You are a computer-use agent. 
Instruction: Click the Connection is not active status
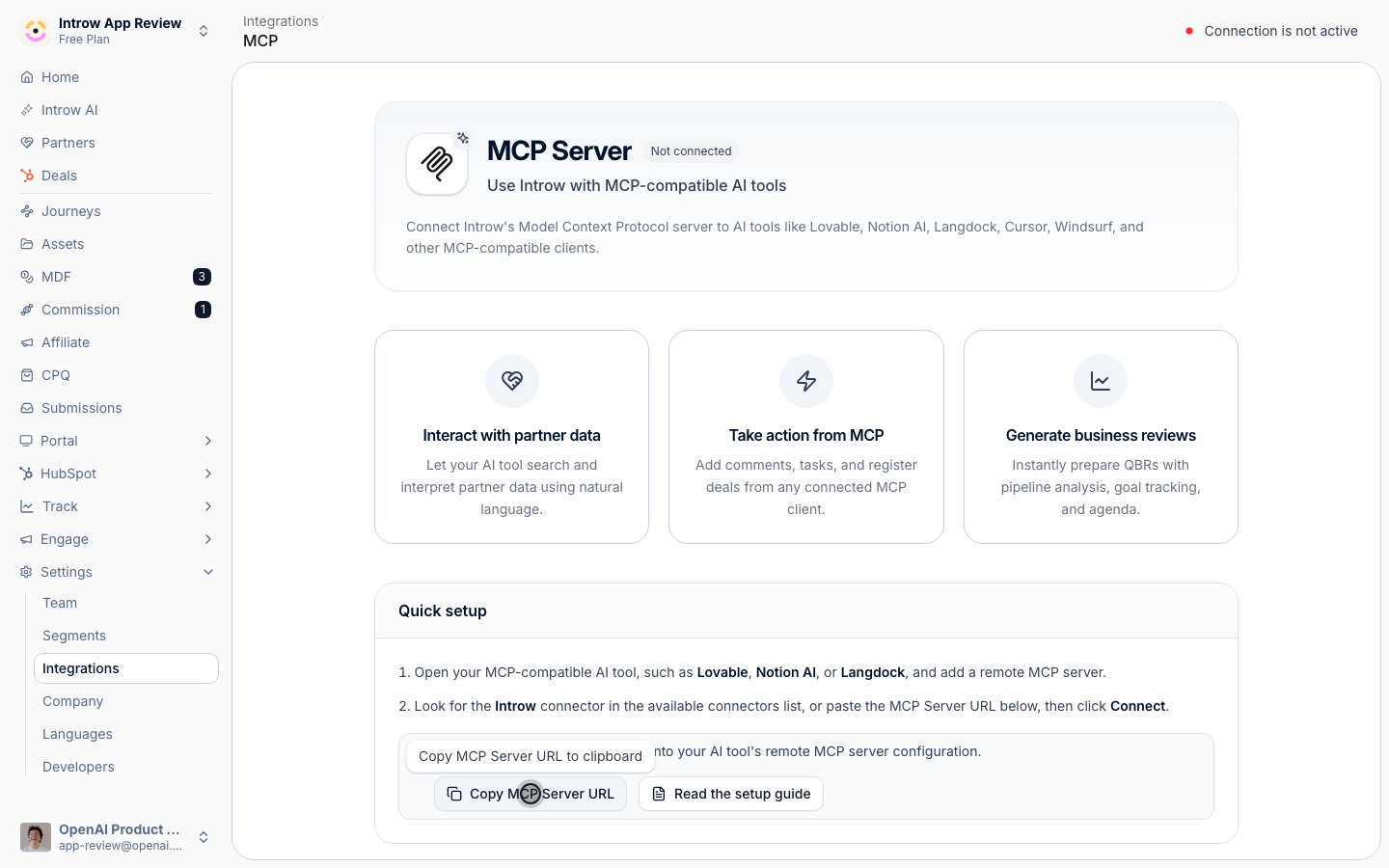click(1271, 31)
